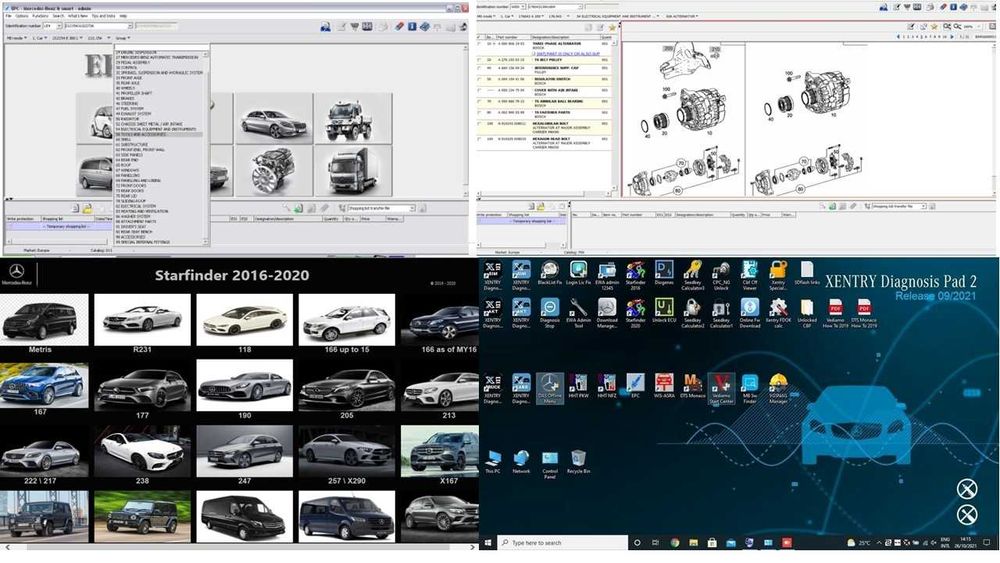Open the HHT NFZ desktop icon
The image size is (1000, 563).
coord(607,387)
